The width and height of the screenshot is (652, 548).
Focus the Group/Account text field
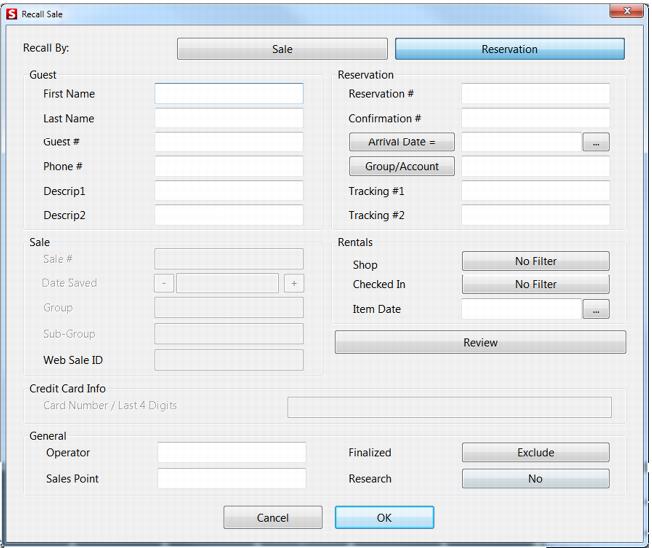536,166
